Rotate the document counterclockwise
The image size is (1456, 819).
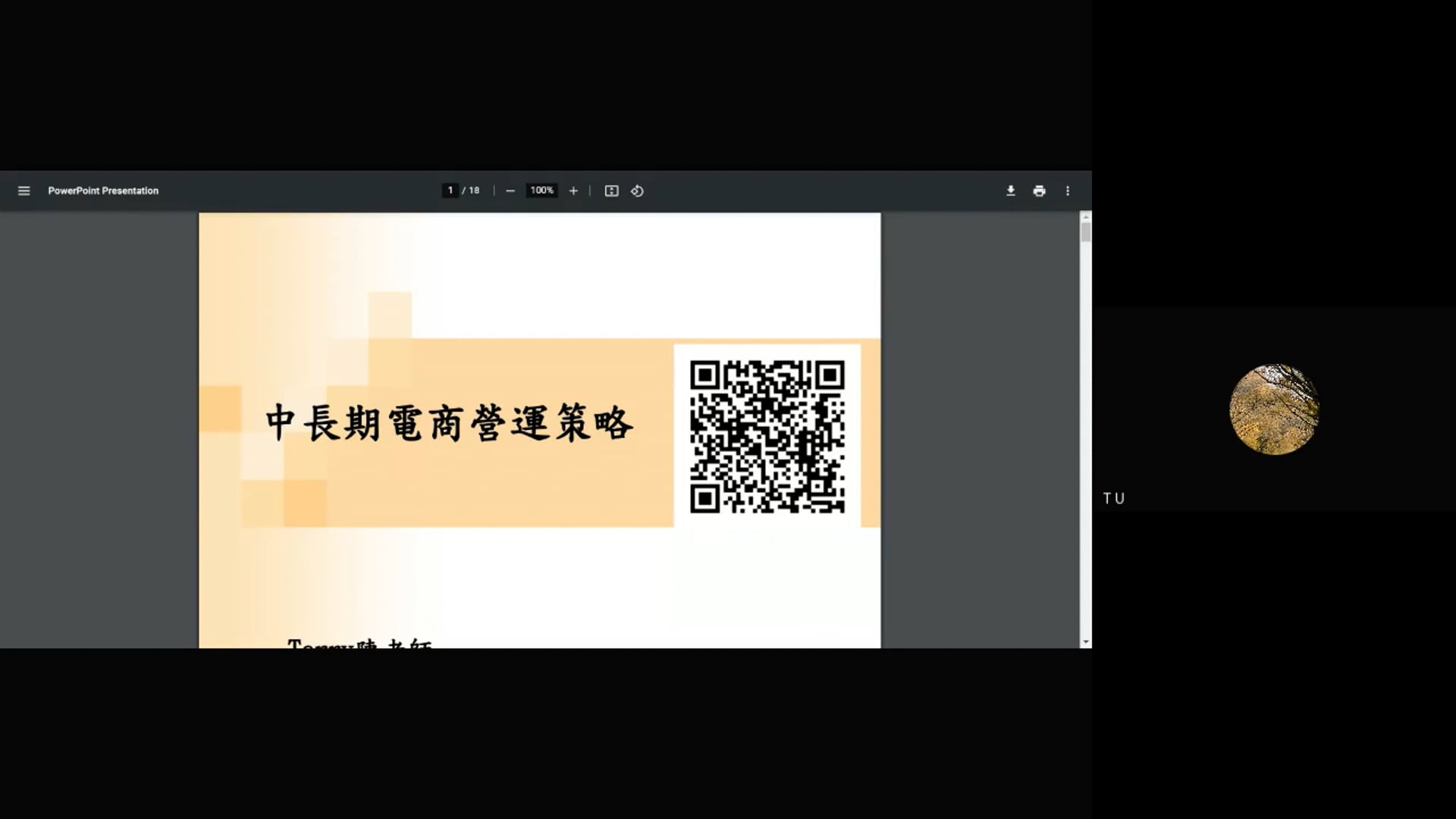coord(637,191)
